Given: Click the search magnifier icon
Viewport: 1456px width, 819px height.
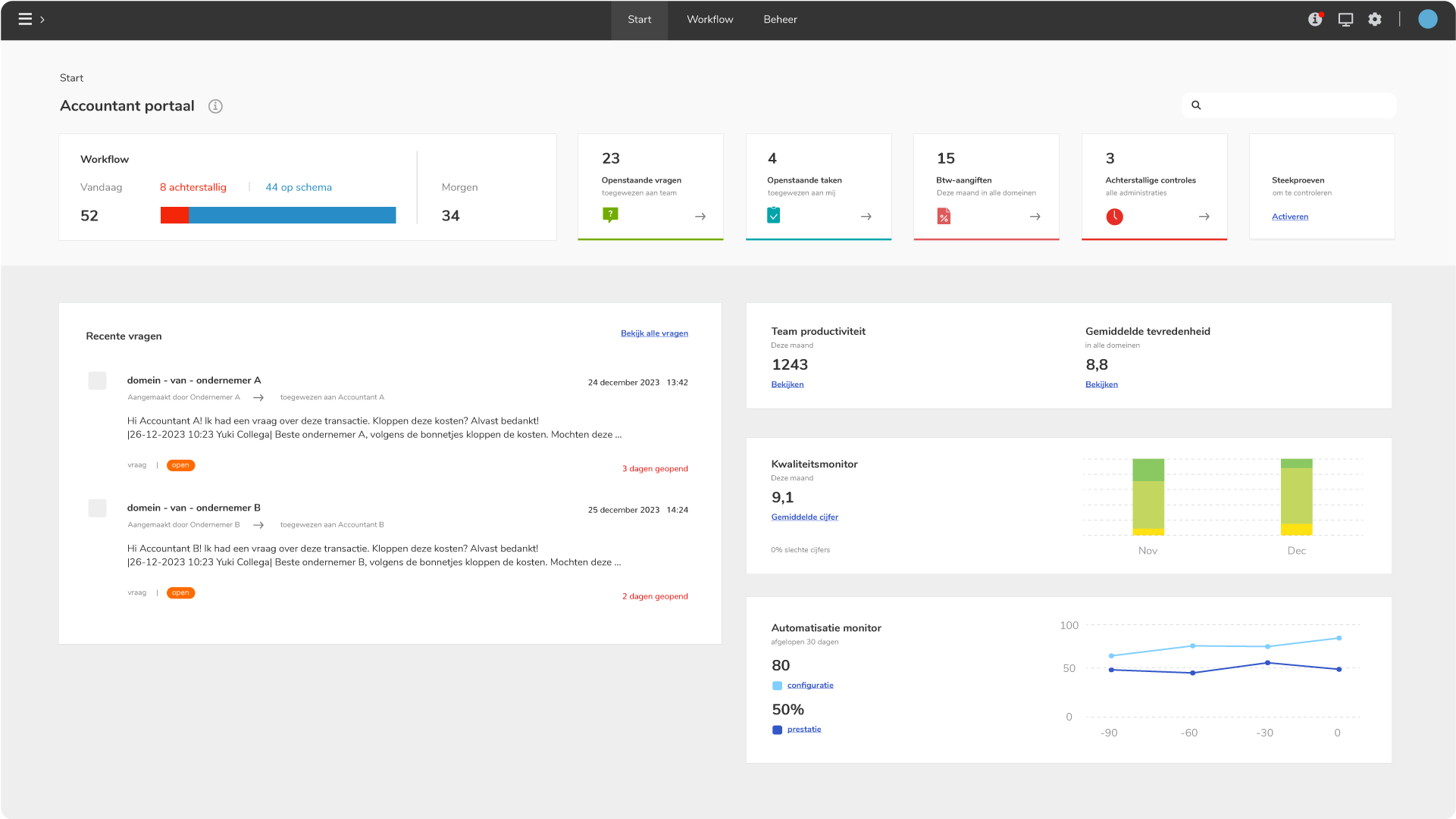Looking at the screenshot, I should tap(1196, 105).
